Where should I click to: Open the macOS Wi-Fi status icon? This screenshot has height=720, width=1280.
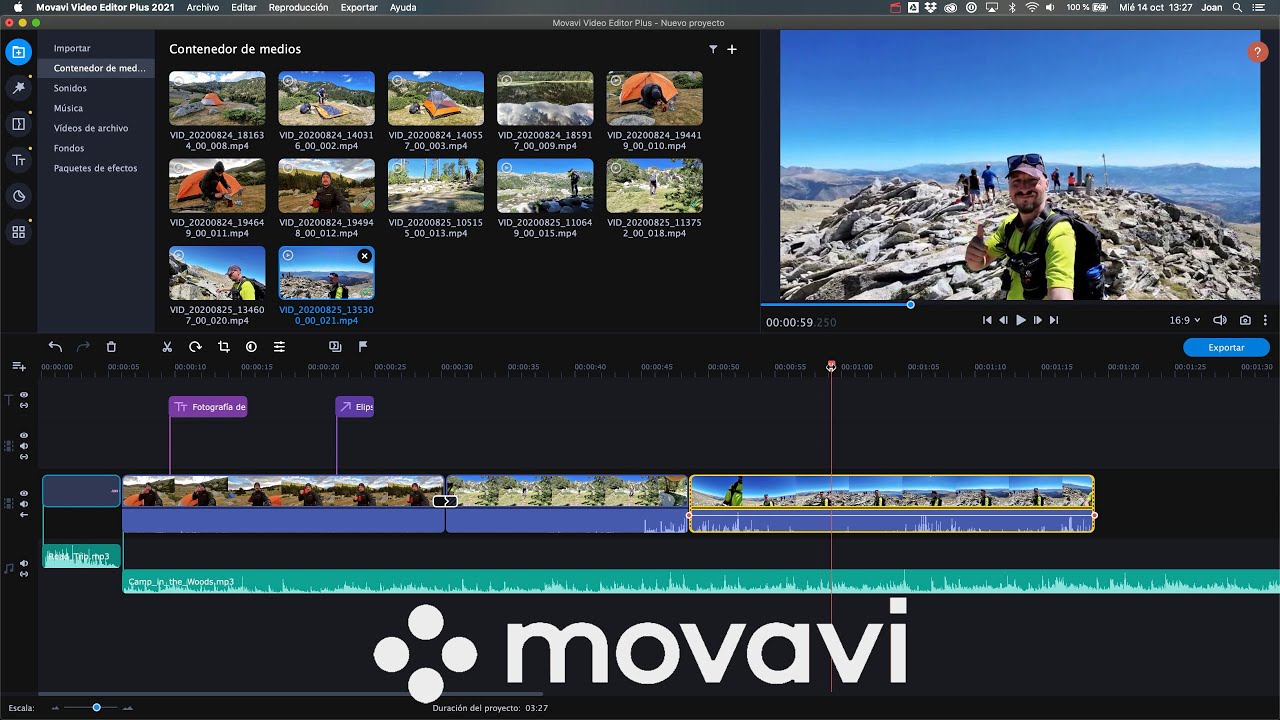point(1031,7)
